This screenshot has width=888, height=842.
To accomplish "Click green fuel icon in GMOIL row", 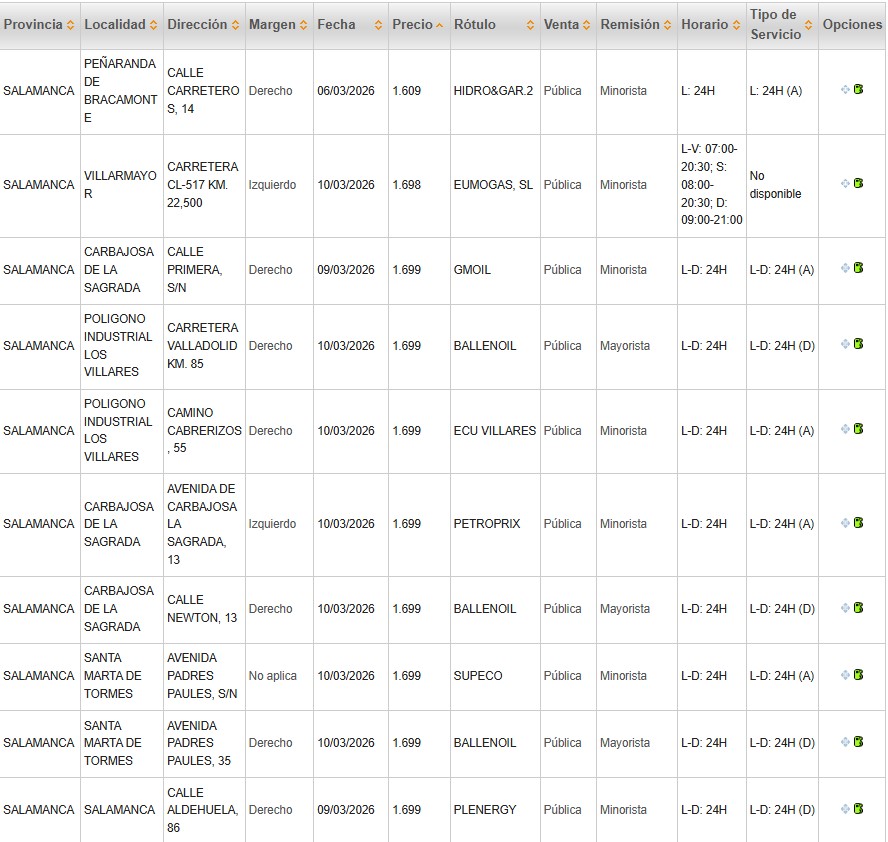I will (859, 269).
